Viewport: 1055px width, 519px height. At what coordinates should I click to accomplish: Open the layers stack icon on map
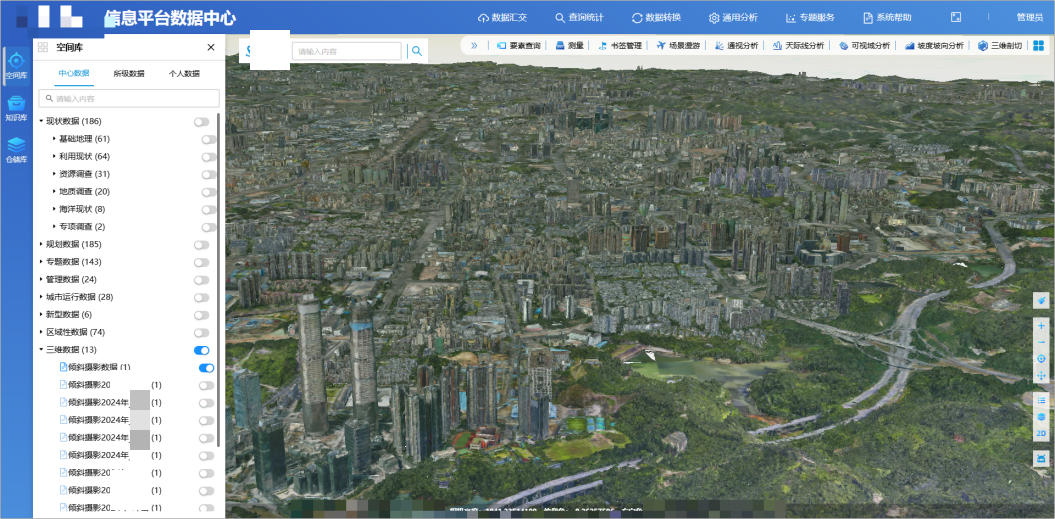click(x=1042, y=417)
